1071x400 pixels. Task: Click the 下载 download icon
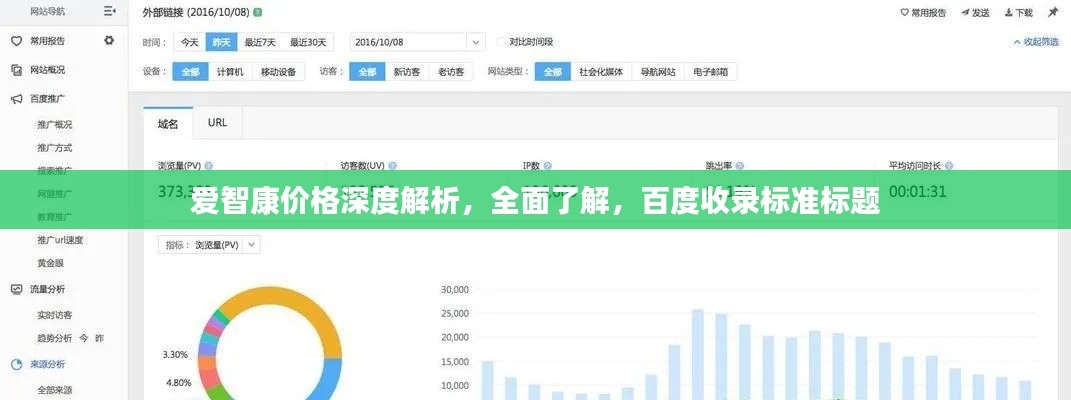(x=1010, y=13)
